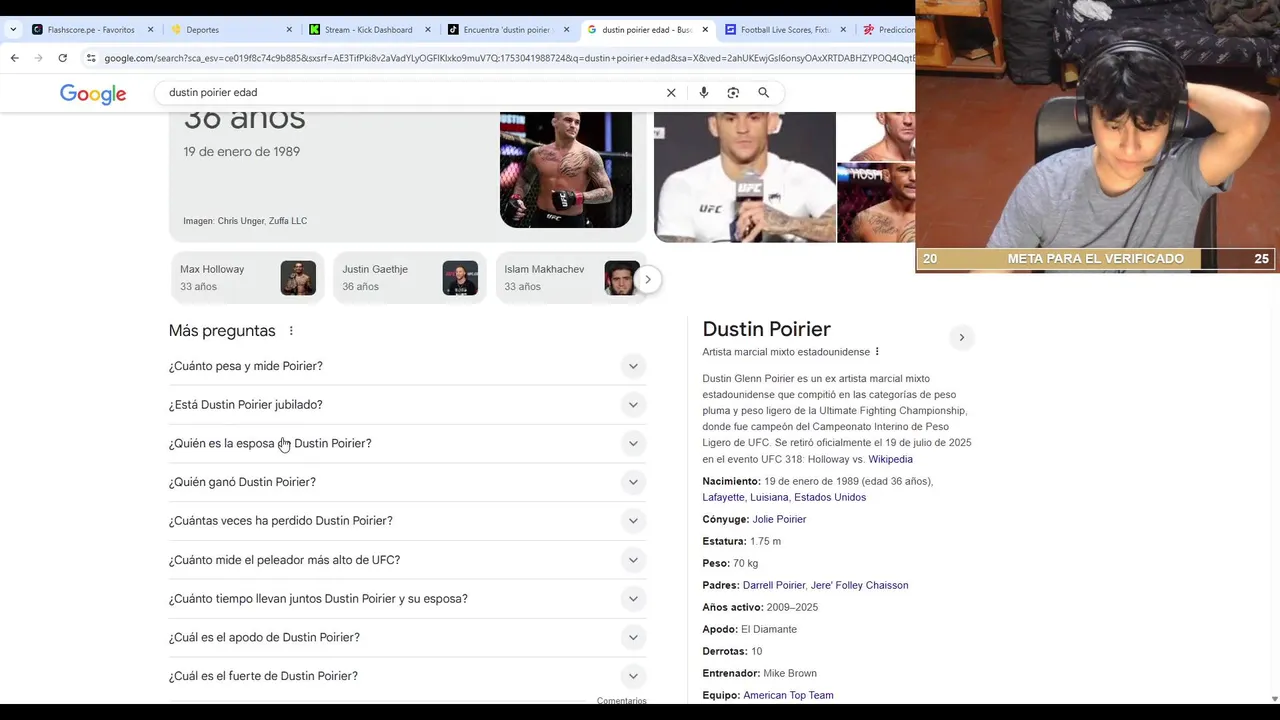1280x720 pixels.
Task: Expand '¿Cuántas veces ha perdido Dustin Poirier?'
Action: click(407, 521)
